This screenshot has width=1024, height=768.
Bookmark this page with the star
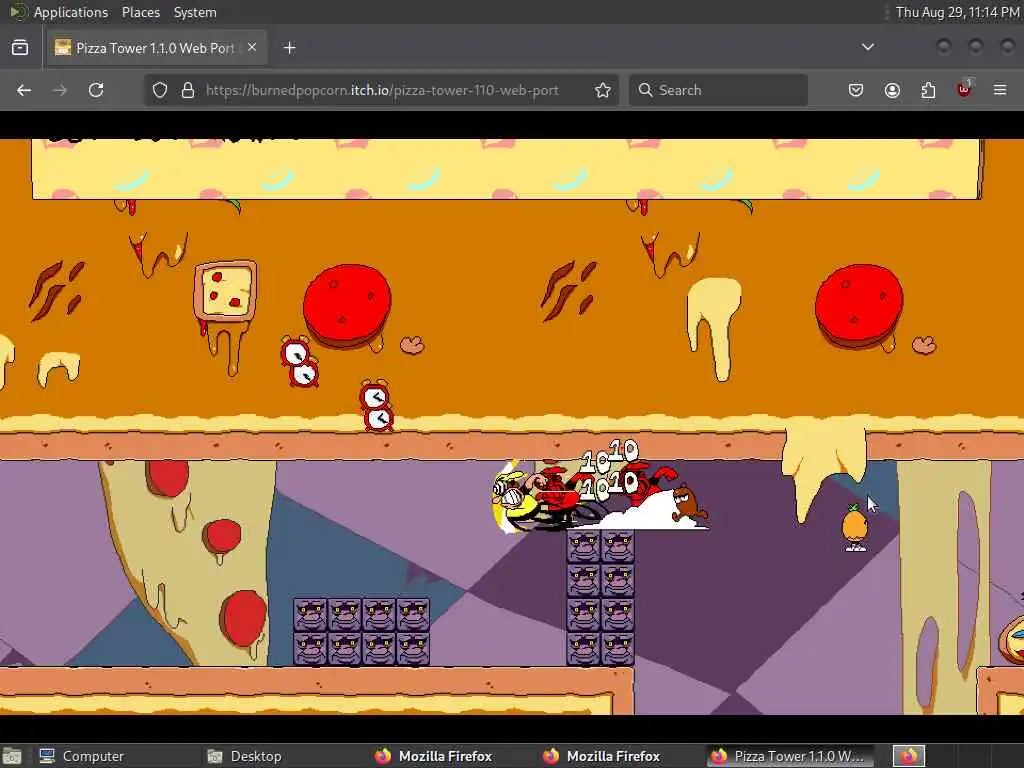pos(603,90)
